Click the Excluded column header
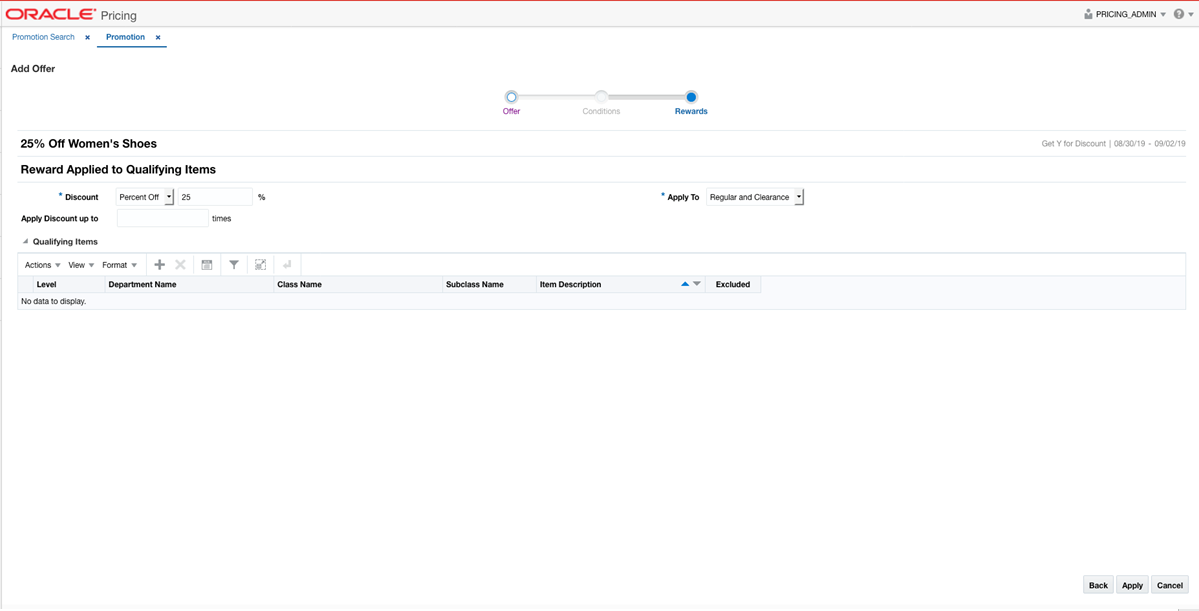Screen dimensions: 1199x611 pos(733,284)
